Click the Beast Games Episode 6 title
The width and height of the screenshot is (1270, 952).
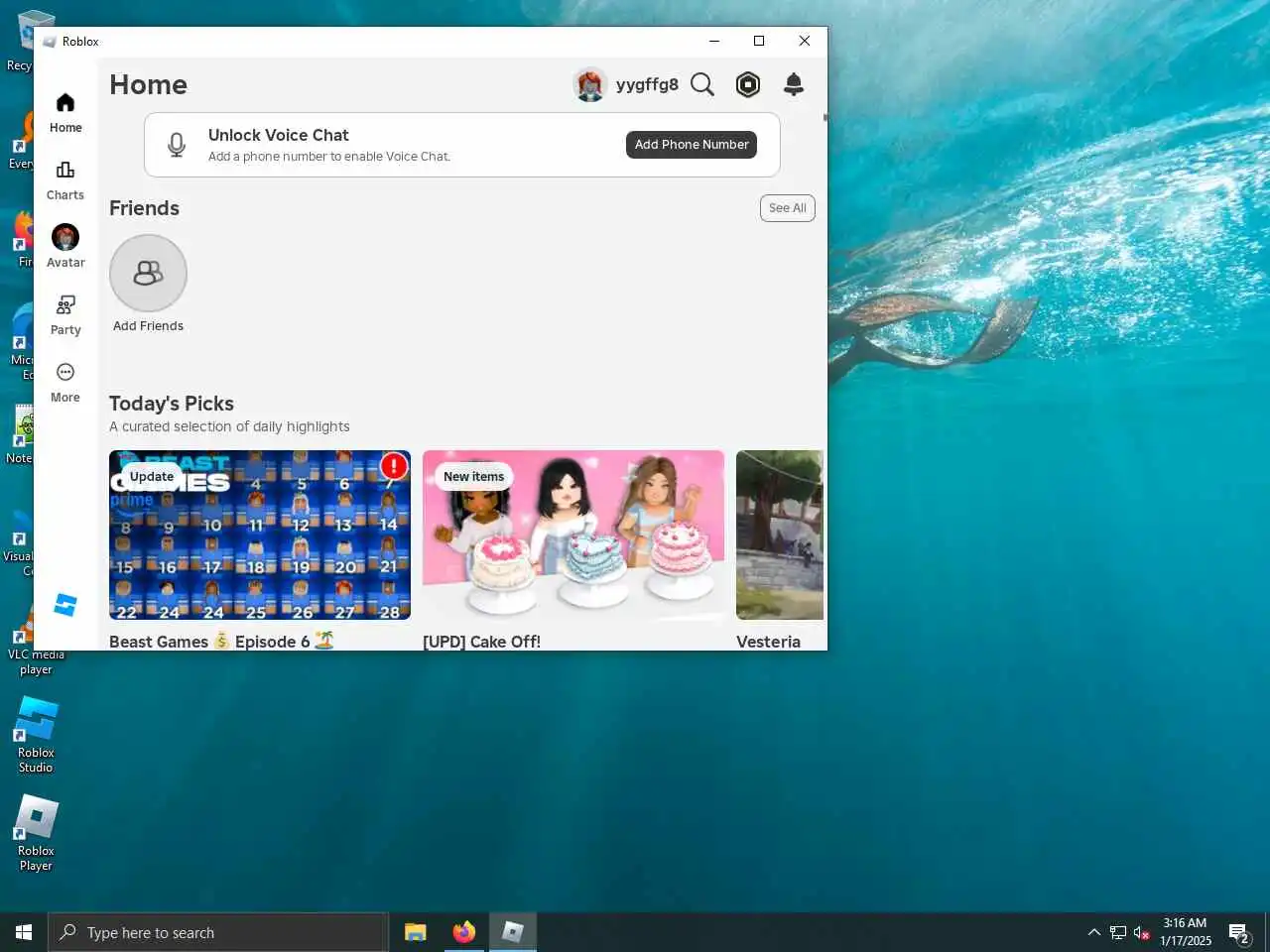click(221, 642)
